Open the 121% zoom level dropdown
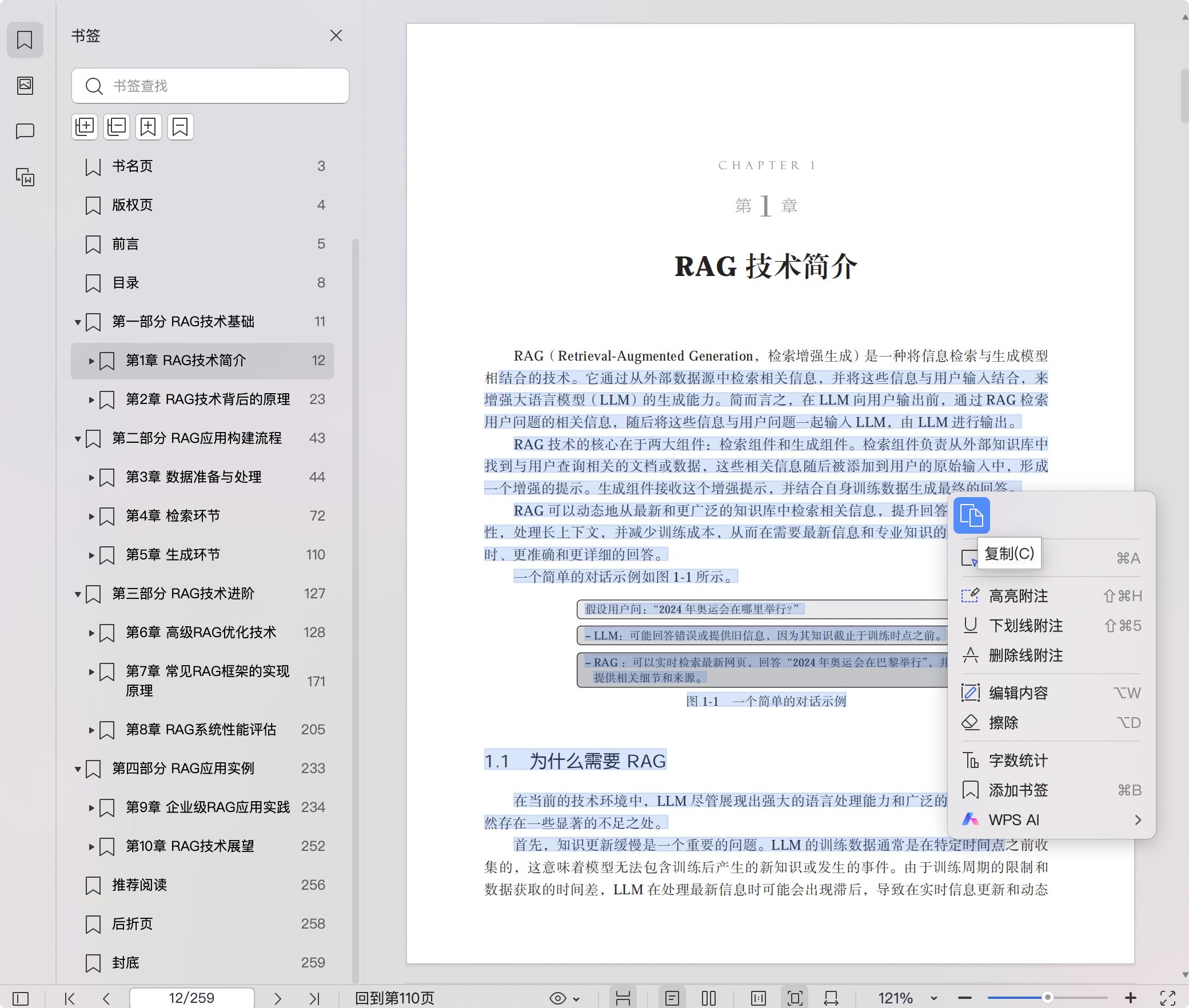This screenshot has height=1008, width=1189. click(x=933, y=998)
